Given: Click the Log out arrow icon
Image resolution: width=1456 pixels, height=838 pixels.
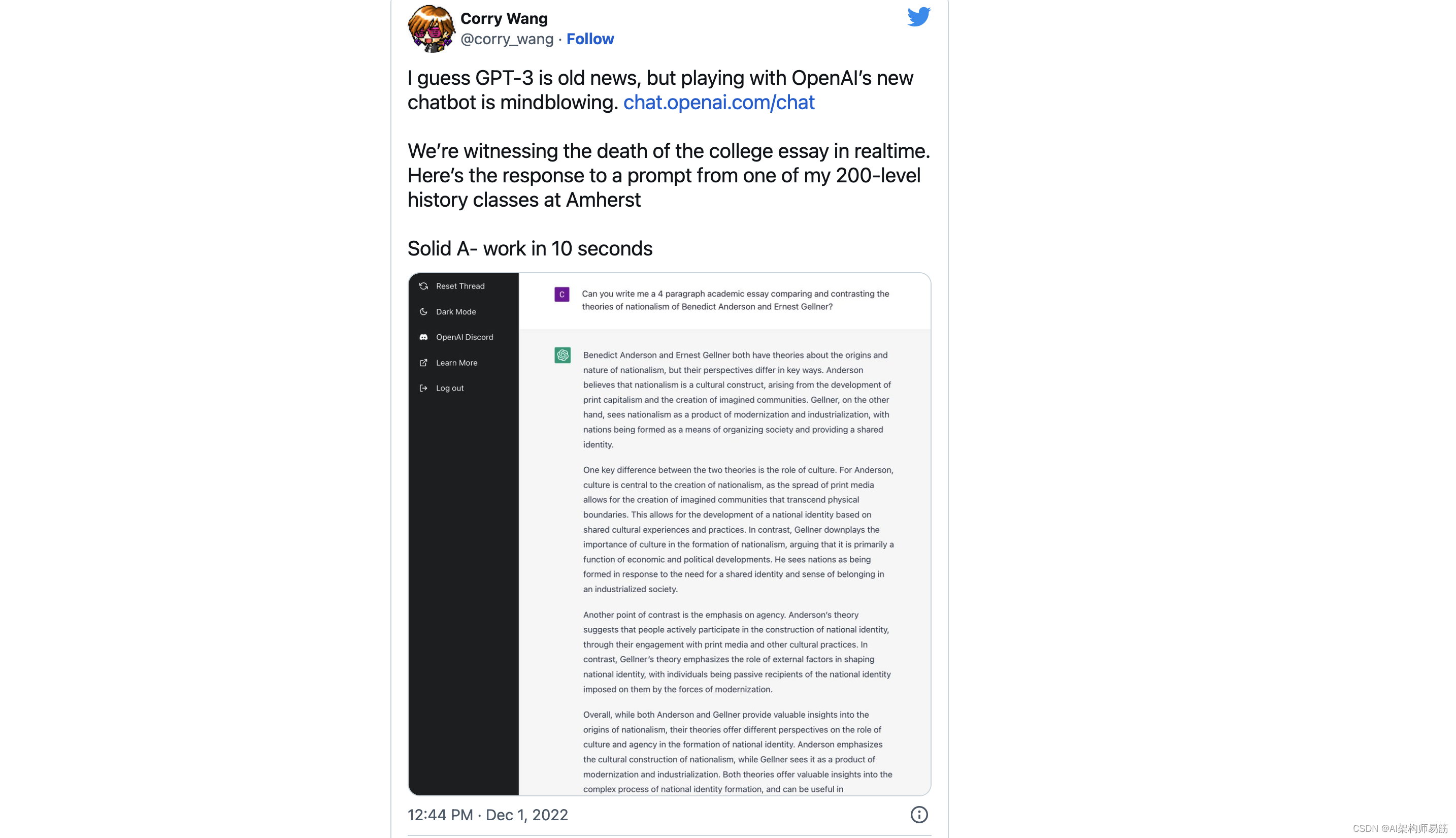Looking at the screenshot, I should (423, 388).
